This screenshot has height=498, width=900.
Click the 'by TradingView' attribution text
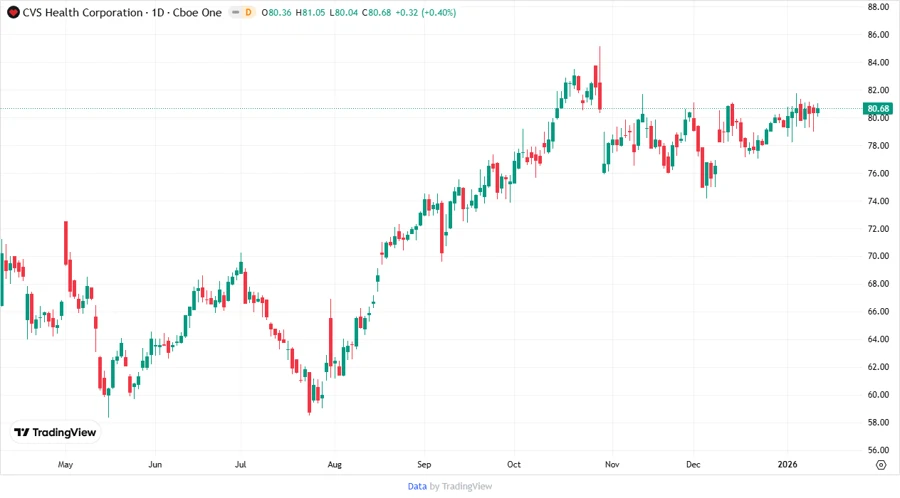[461, 487]
